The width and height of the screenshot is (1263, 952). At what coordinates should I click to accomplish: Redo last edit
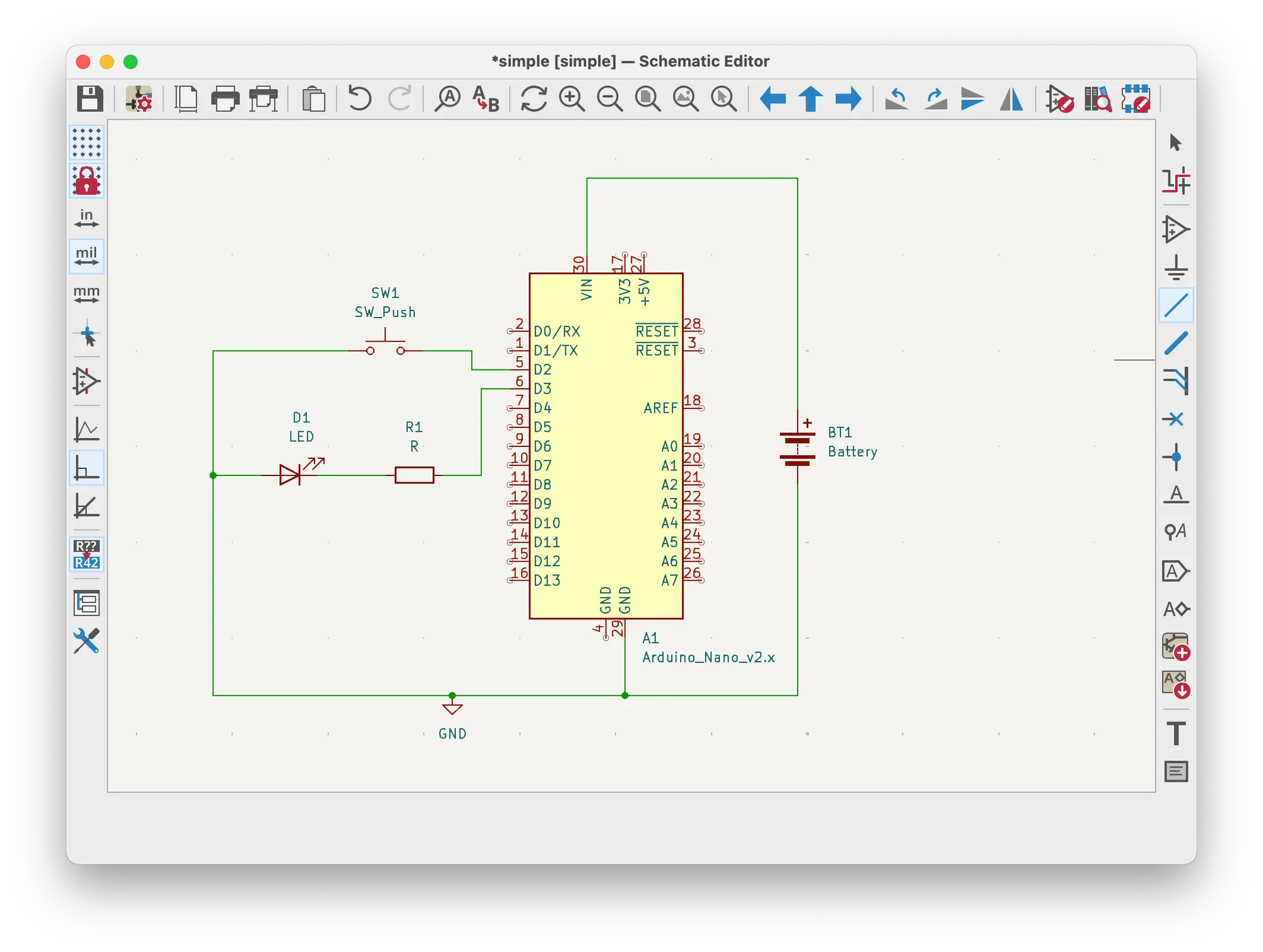(399, 99)
